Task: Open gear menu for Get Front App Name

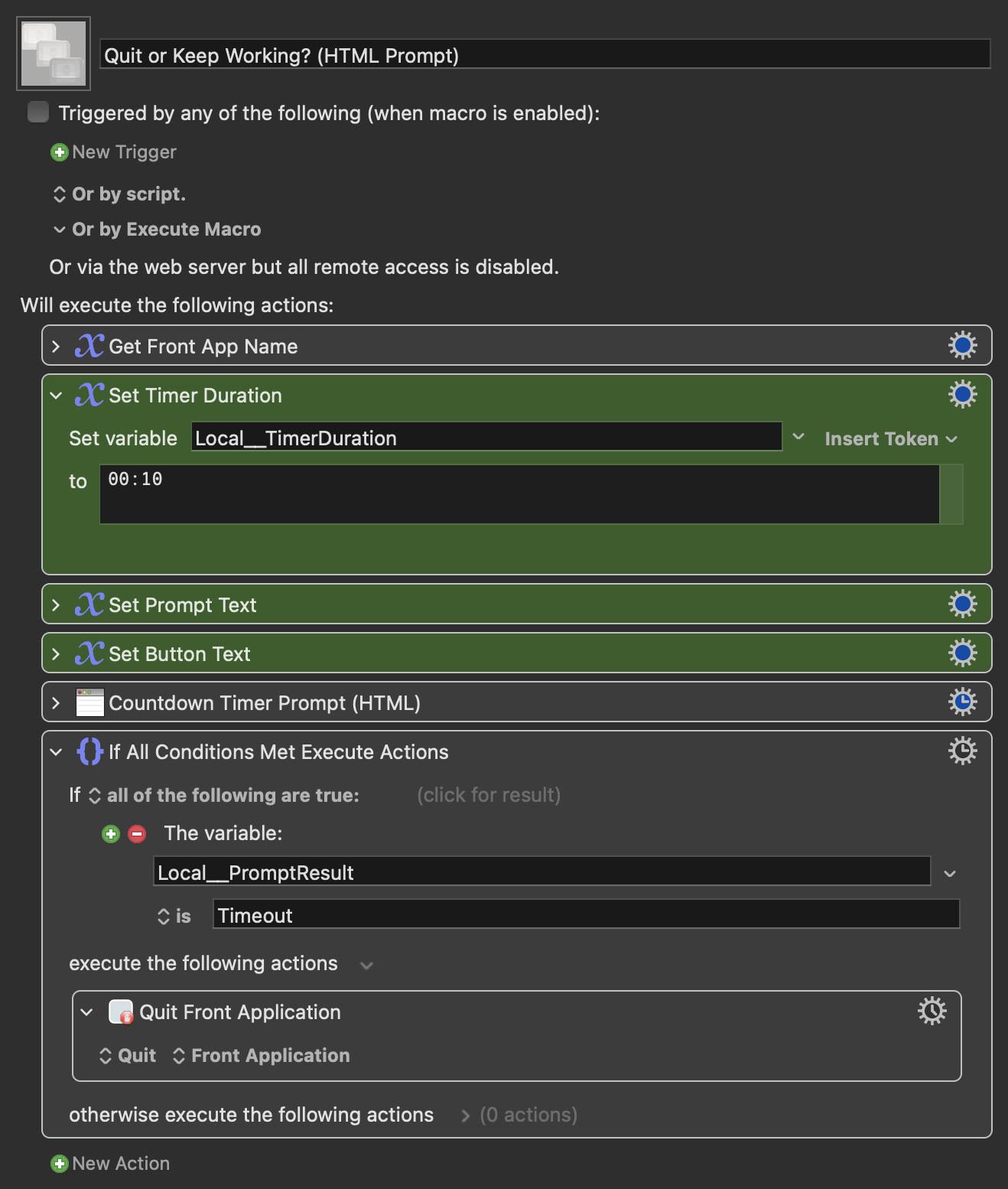Action: (962, 346)
